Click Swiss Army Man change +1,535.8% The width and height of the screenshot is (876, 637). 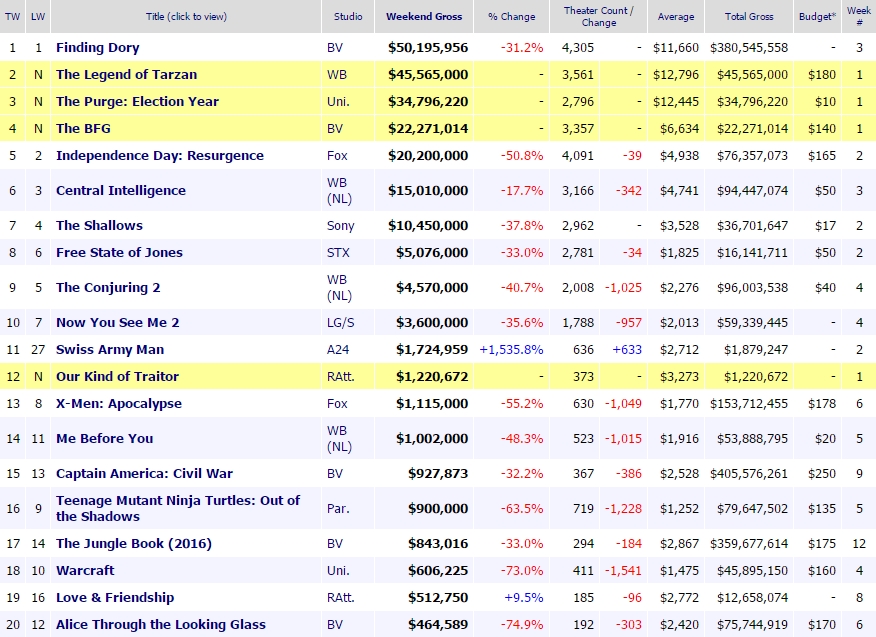pos(511,349)
